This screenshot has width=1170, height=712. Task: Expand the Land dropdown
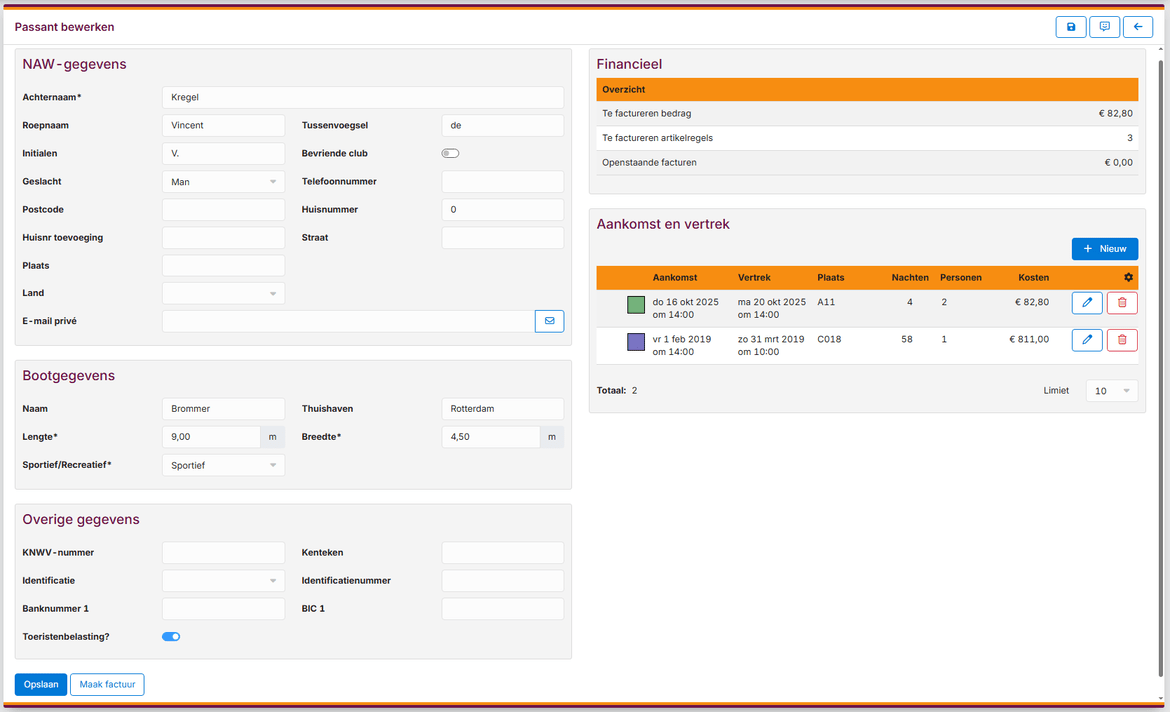pyautogui.click(x=223, y=294)
